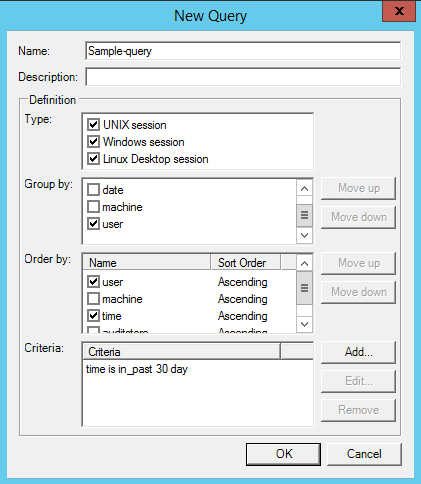Uncheck the UNIX session type checkbox
Screen dimensions: 421x484
pos(93,125)
